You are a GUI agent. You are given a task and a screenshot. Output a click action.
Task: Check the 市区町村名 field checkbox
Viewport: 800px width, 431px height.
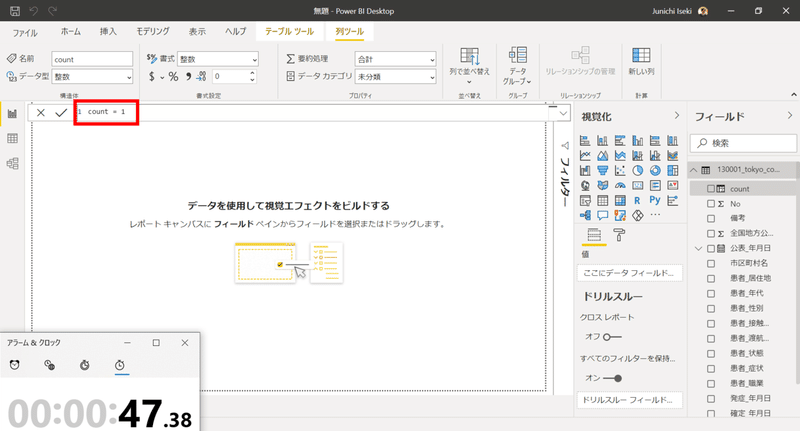[x=711, y=263]
